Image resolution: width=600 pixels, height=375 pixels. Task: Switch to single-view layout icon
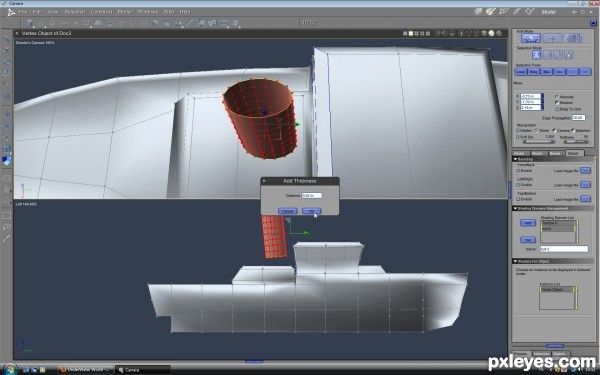coord(405,34)
